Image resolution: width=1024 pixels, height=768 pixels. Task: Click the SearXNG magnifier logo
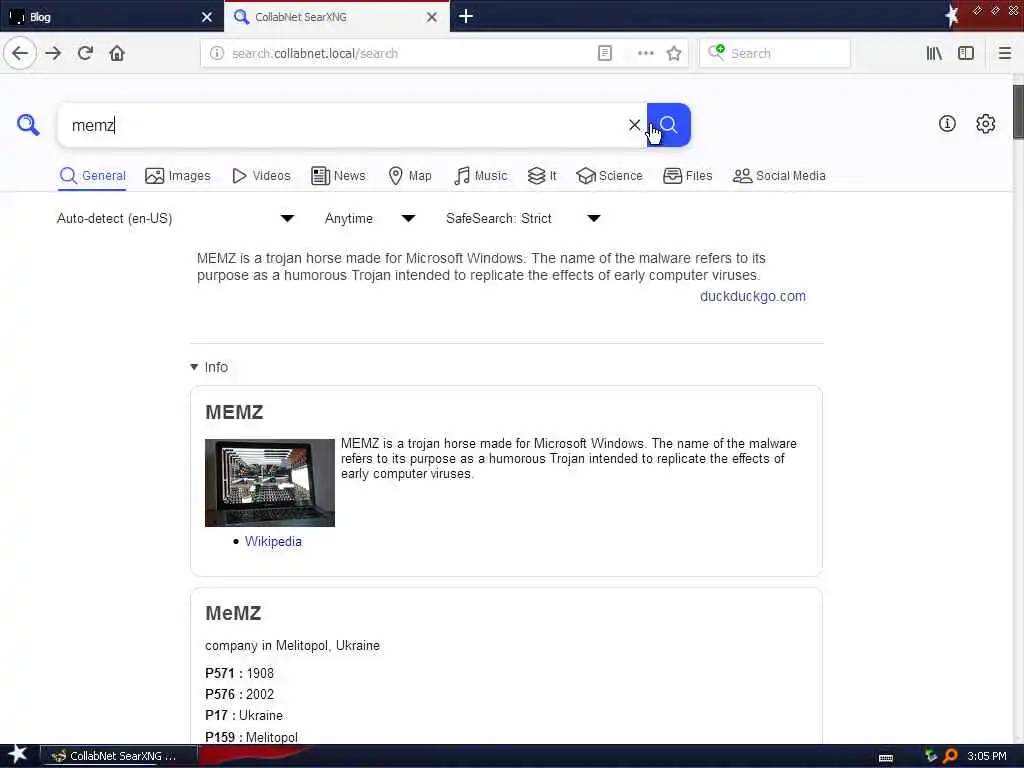(28, 124)
